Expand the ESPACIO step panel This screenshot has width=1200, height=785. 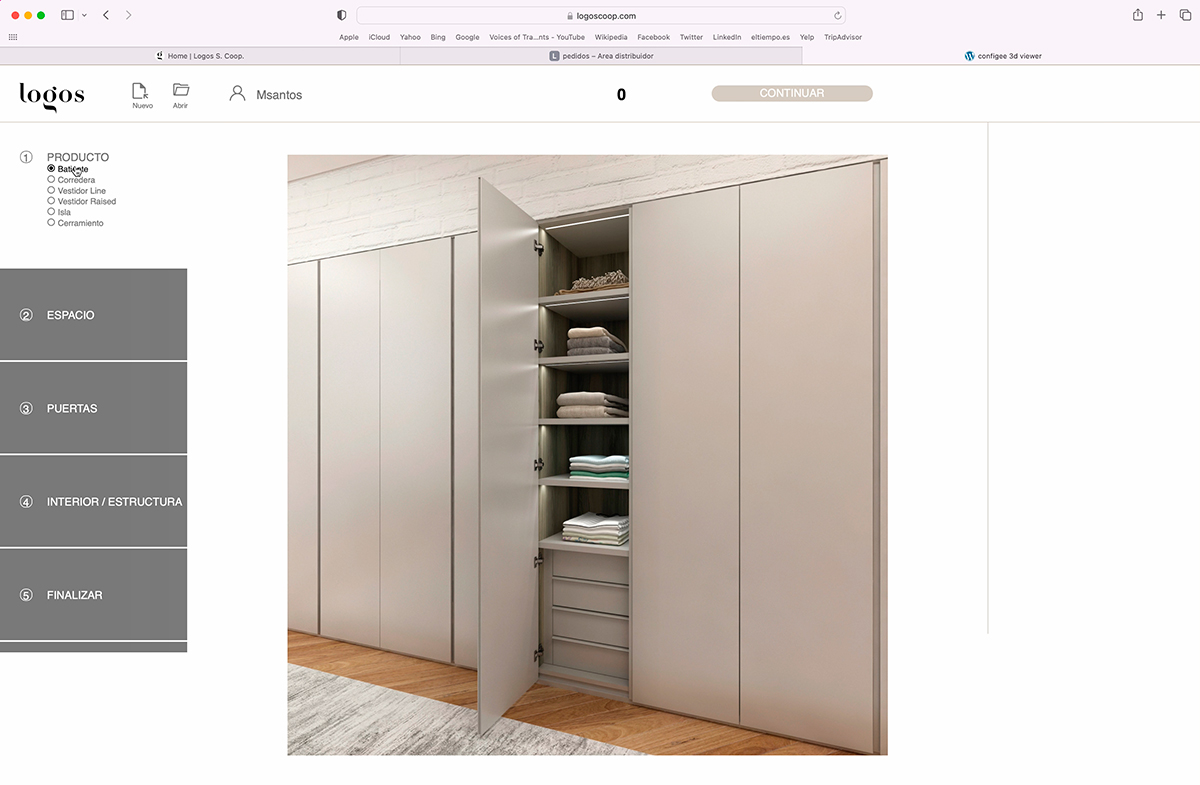tap(93, 315)
